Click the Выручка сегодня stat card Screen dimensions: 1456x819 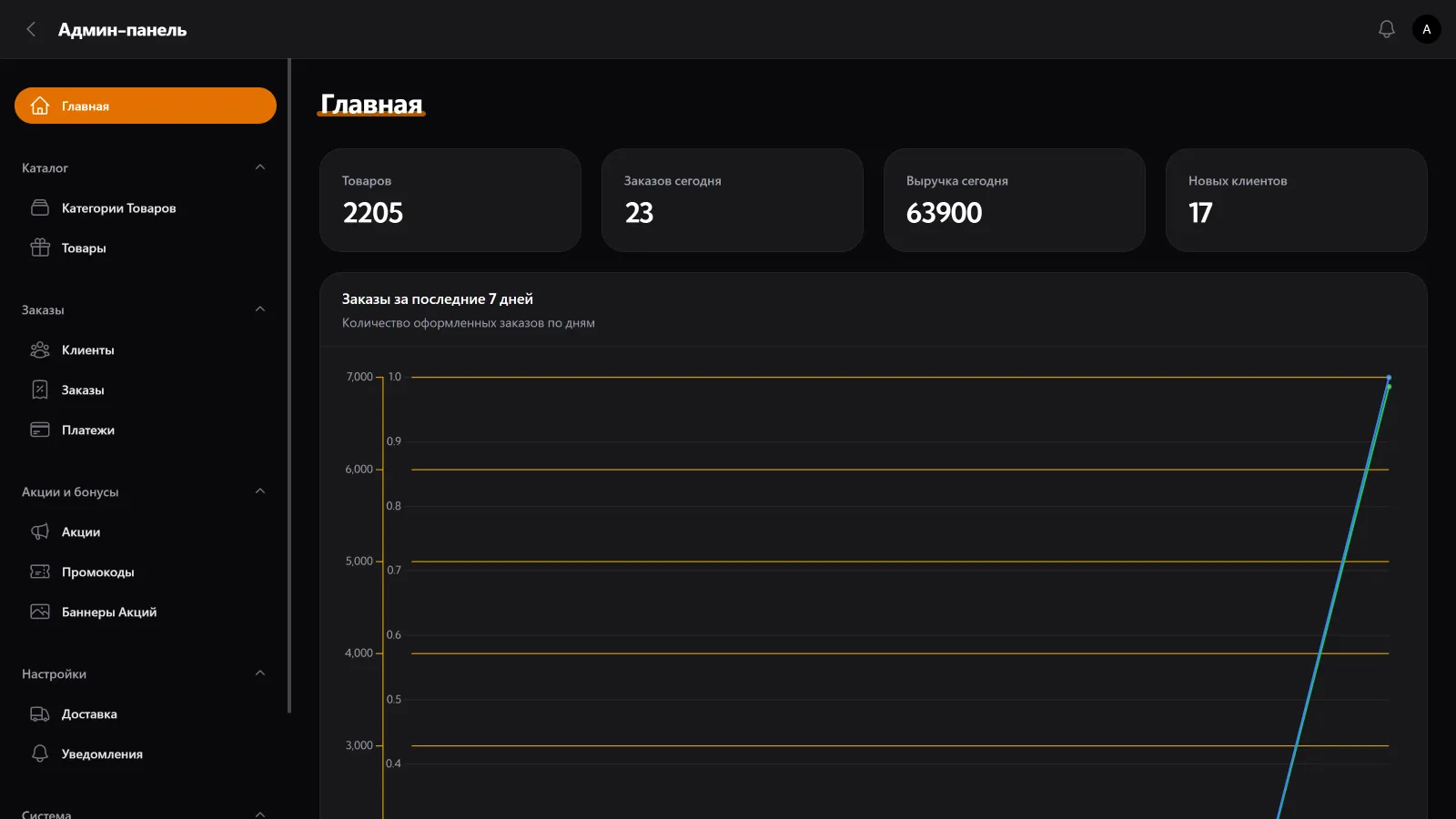tap(1014, 200)
